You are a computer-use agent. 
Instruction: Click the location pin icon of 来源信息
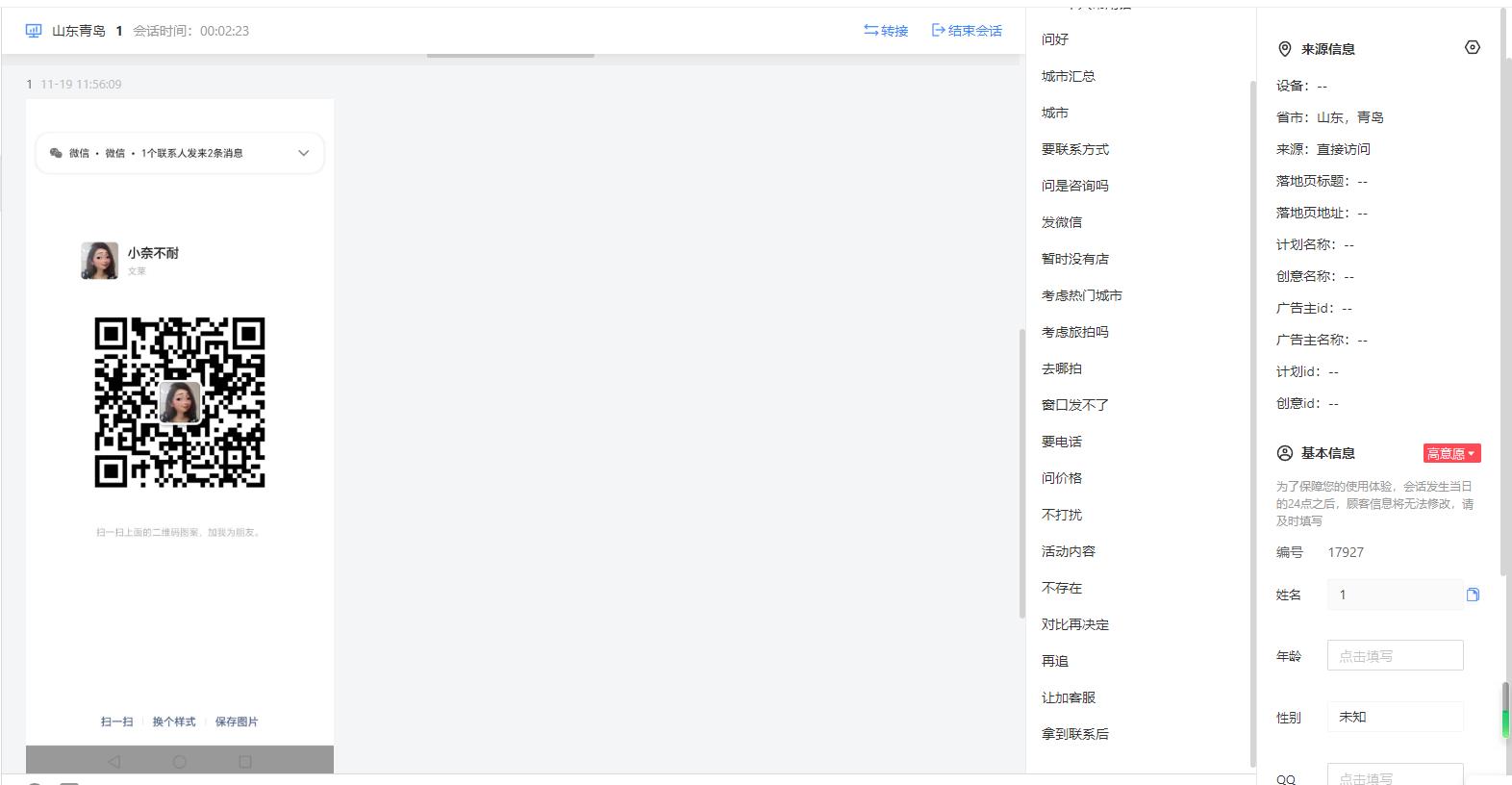[x=1284, y=49]
